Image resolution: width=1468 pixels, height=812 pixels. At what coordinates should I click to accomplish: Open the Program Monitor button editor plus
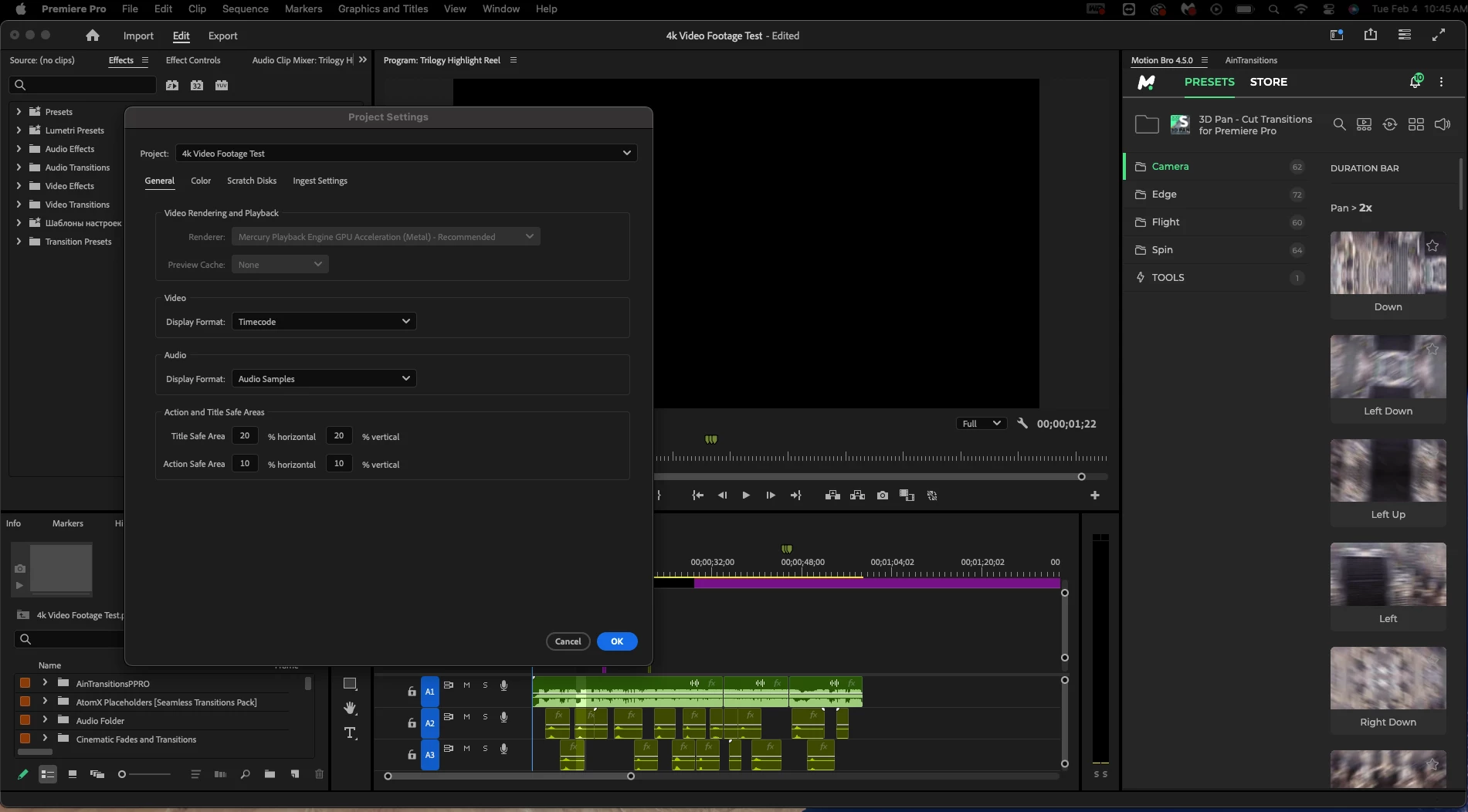point(1095,496)
